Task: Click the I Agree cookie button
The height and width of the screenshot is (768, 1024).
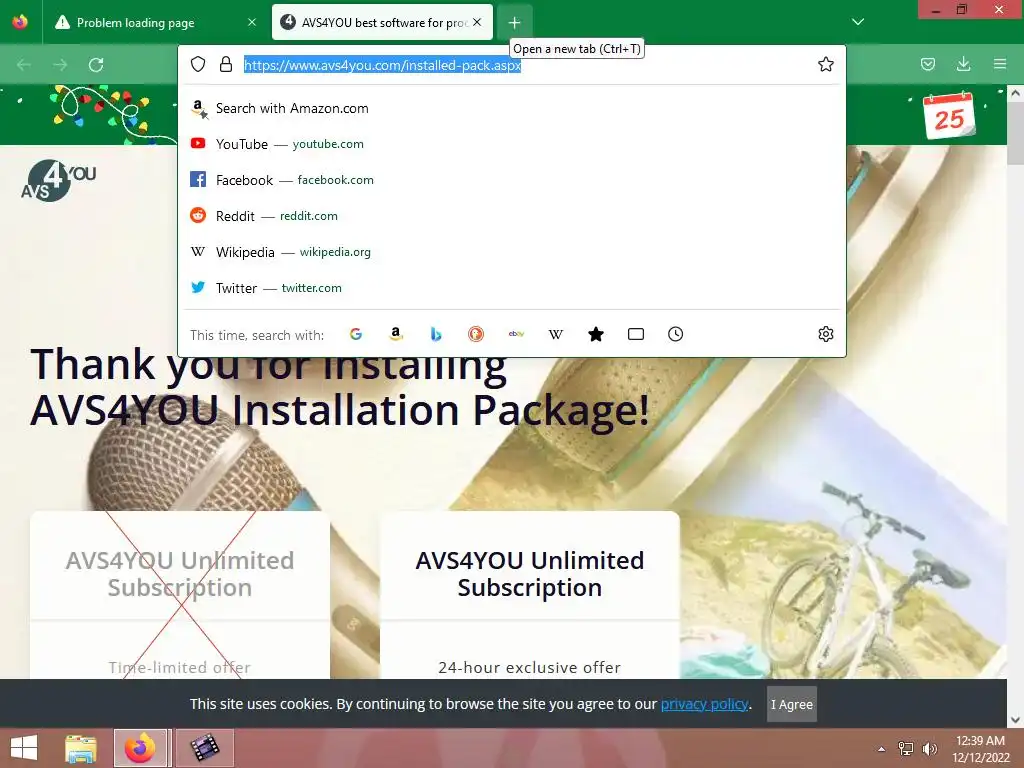Action: click(x=792, y=704)
